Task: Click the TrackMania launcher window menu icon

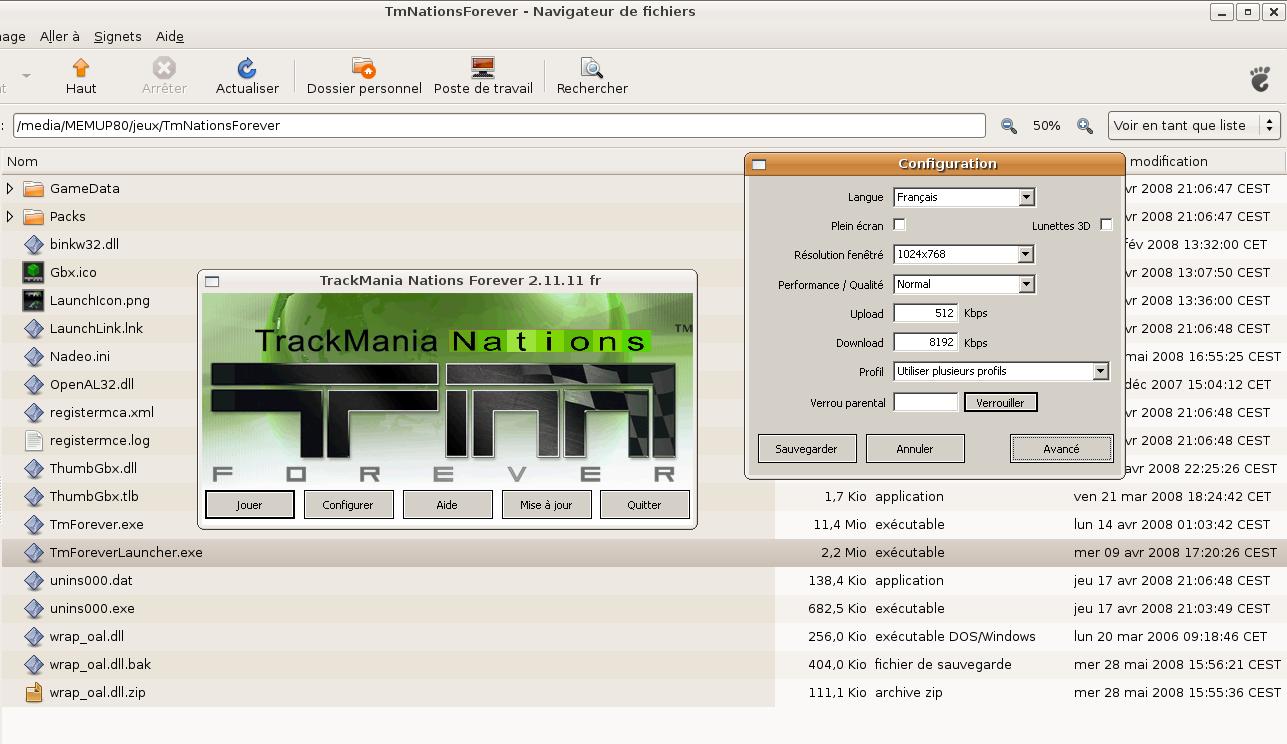Action: click(x=212, y=281)
